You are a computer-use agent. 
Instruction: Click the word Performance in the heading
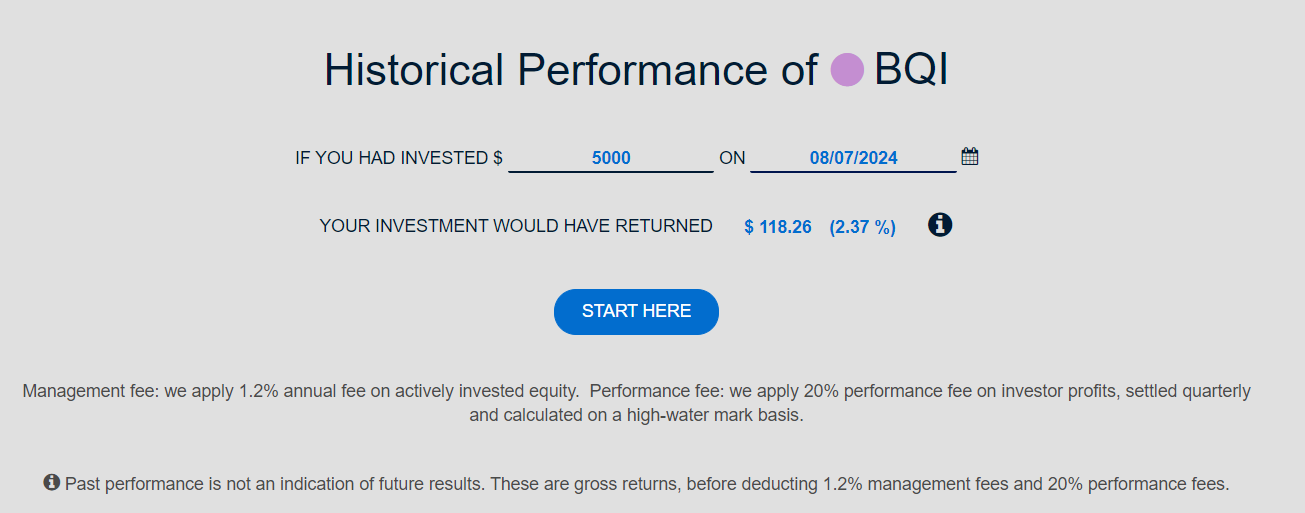coord(639,71)
